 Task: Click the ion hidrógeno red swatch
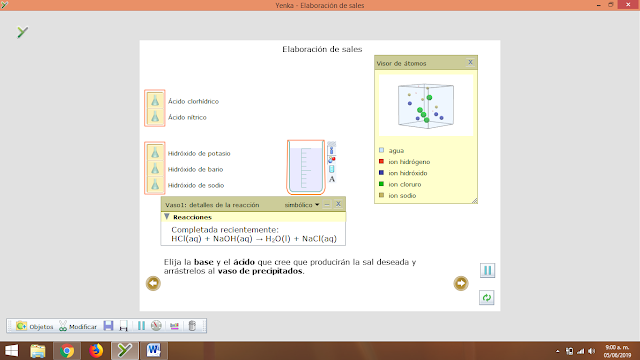[381, 162]
